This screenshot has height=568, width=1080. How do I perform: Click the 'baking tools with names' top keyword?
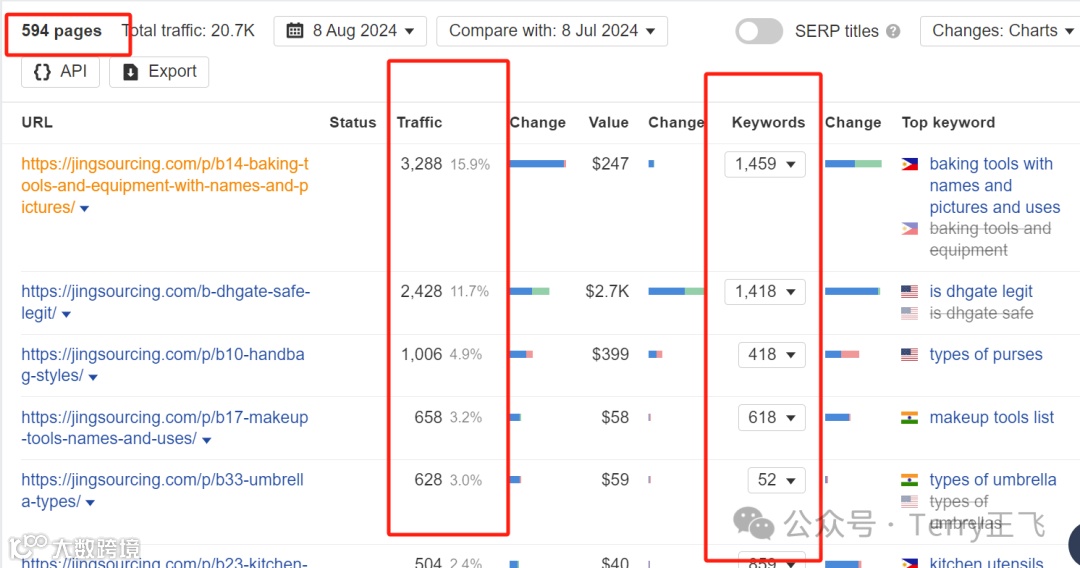[x=995, y=185]
